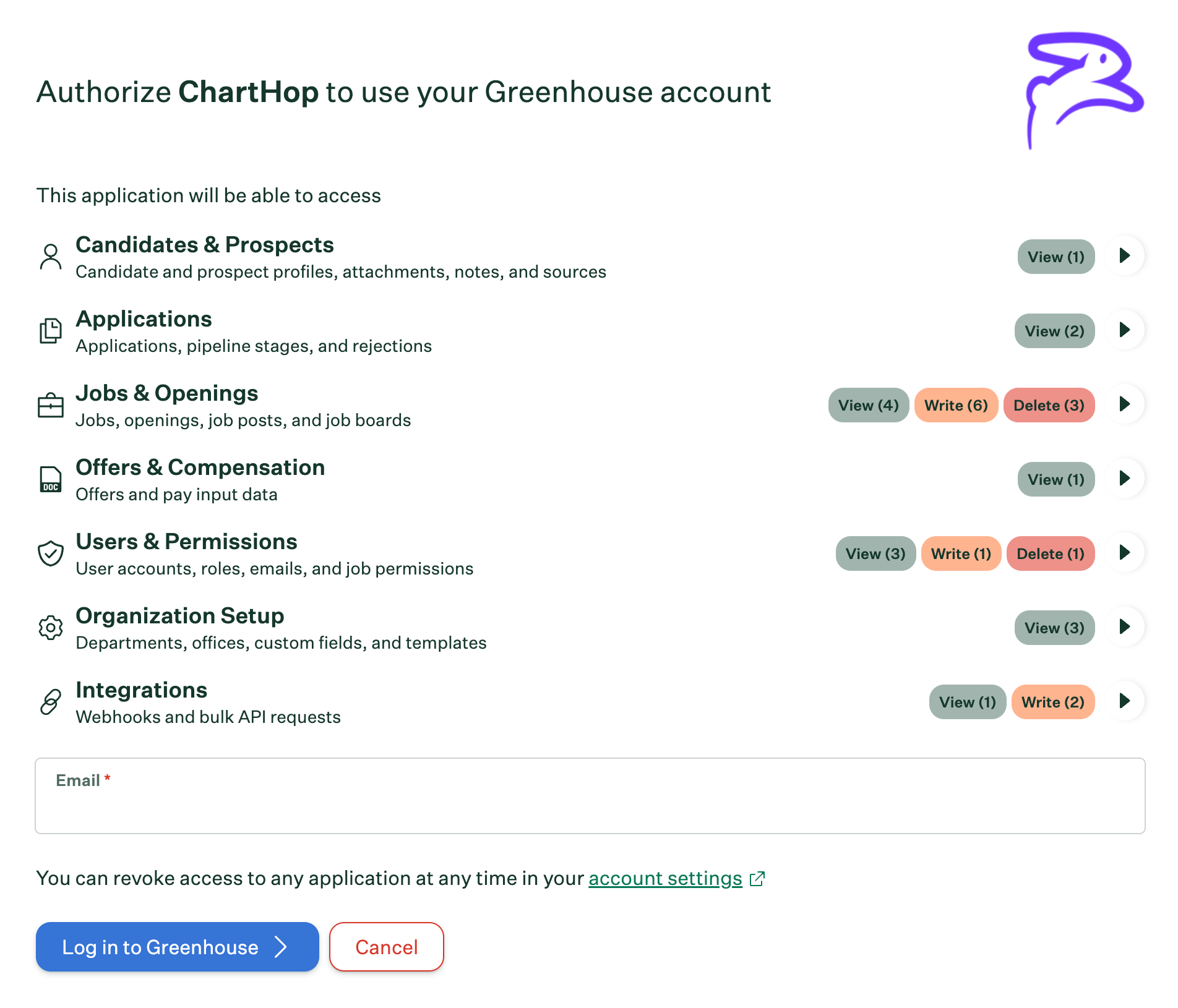Select the Organization Setup heading
This screenshot has height=1008, width=1178.
coord(180,616)
